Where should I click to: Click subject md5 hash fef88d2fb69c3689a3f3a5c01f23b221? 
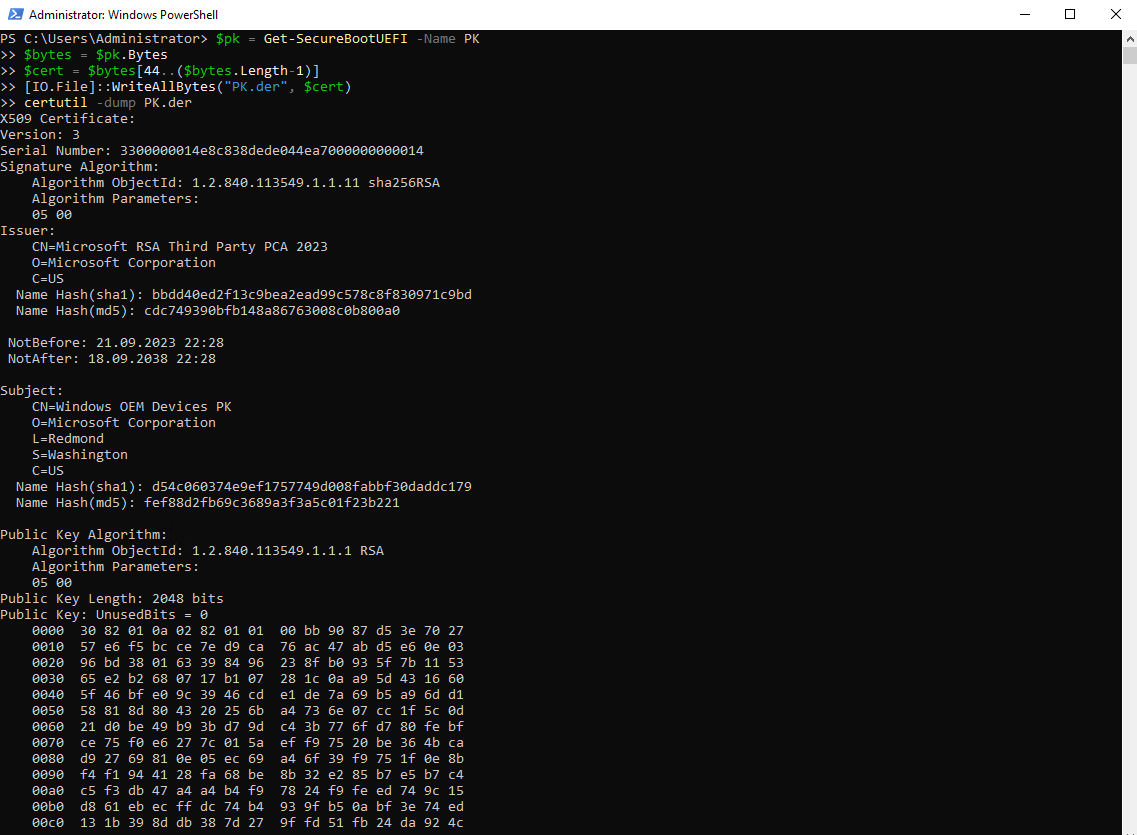(x=272, y=502)
